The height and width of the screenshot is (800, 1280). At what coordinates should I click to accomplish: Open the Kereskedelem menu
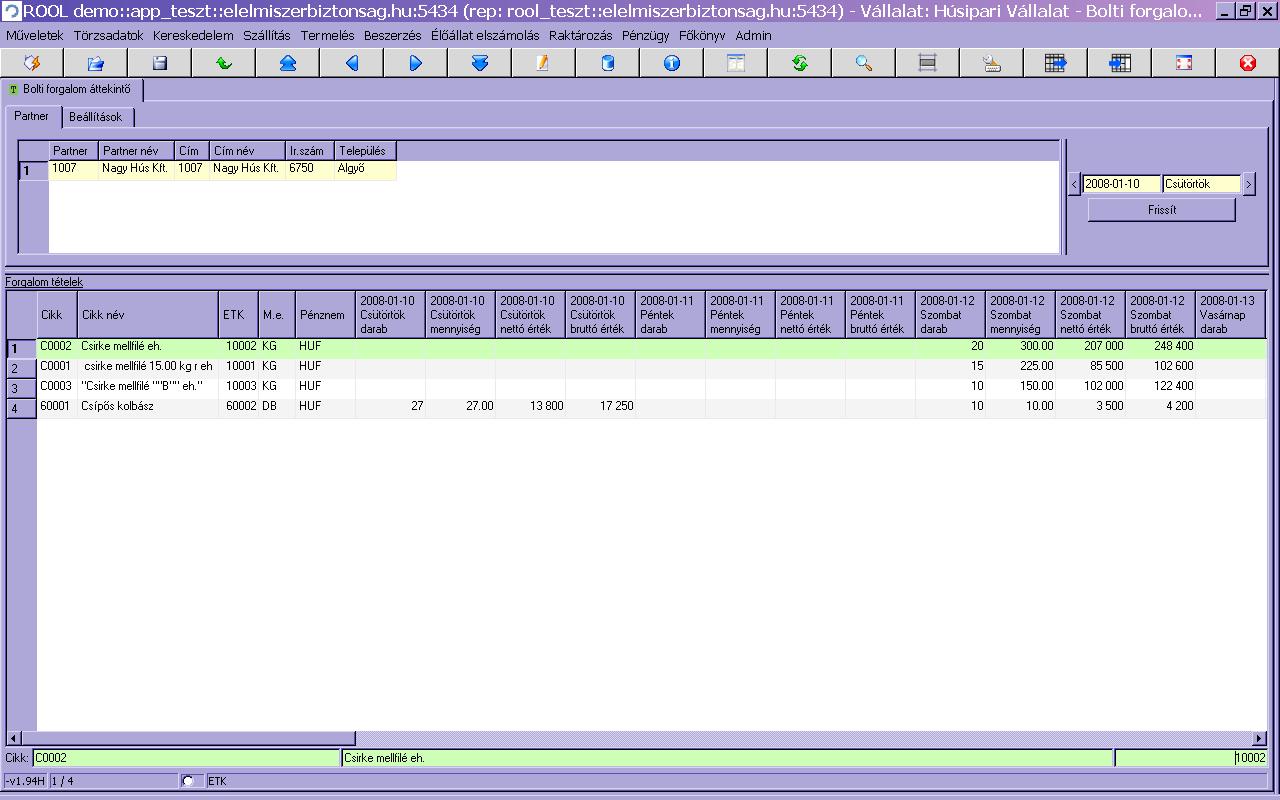click(193, 35)
